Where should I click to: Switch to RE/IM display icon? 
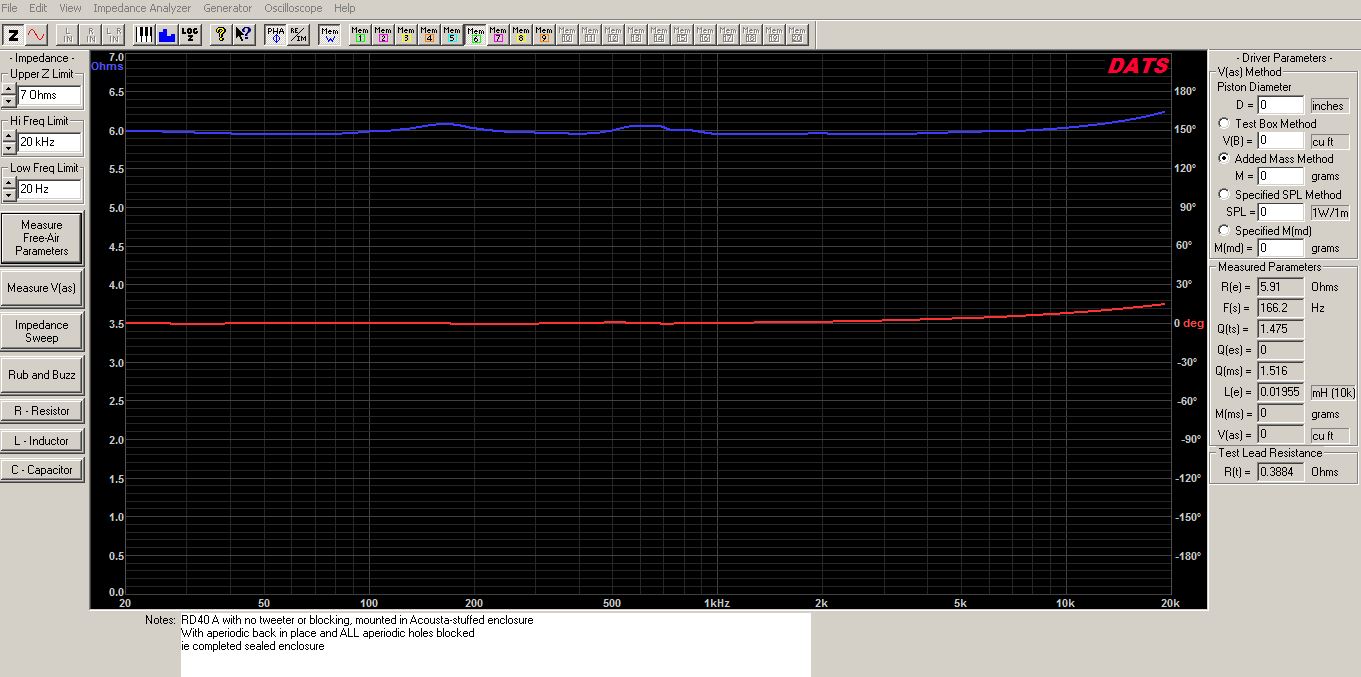[x=298, y=35]
